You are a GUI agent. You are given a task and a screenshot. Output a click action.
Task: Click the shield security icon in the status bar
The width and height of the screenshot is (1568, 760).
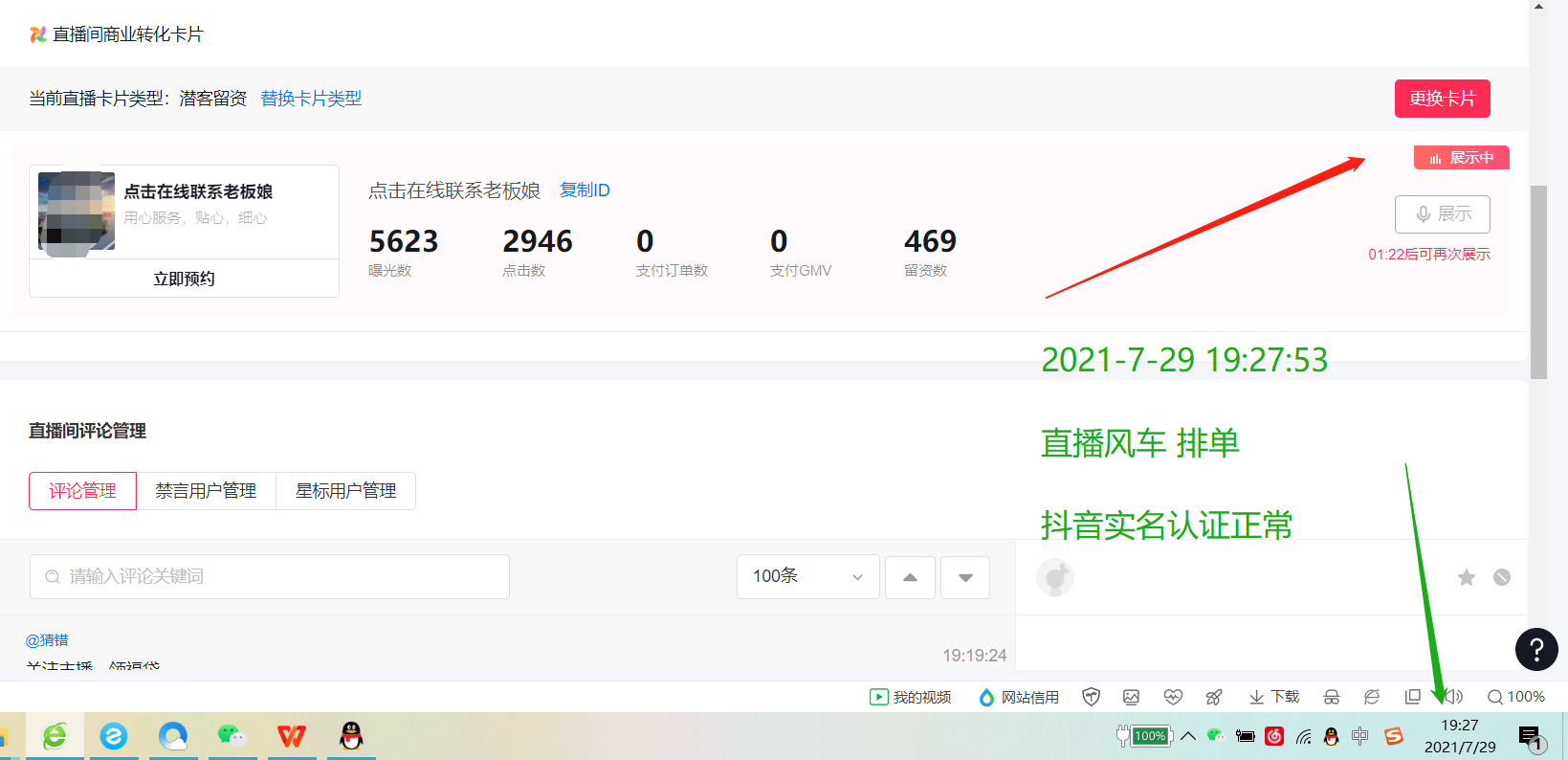click(1091, 697)
